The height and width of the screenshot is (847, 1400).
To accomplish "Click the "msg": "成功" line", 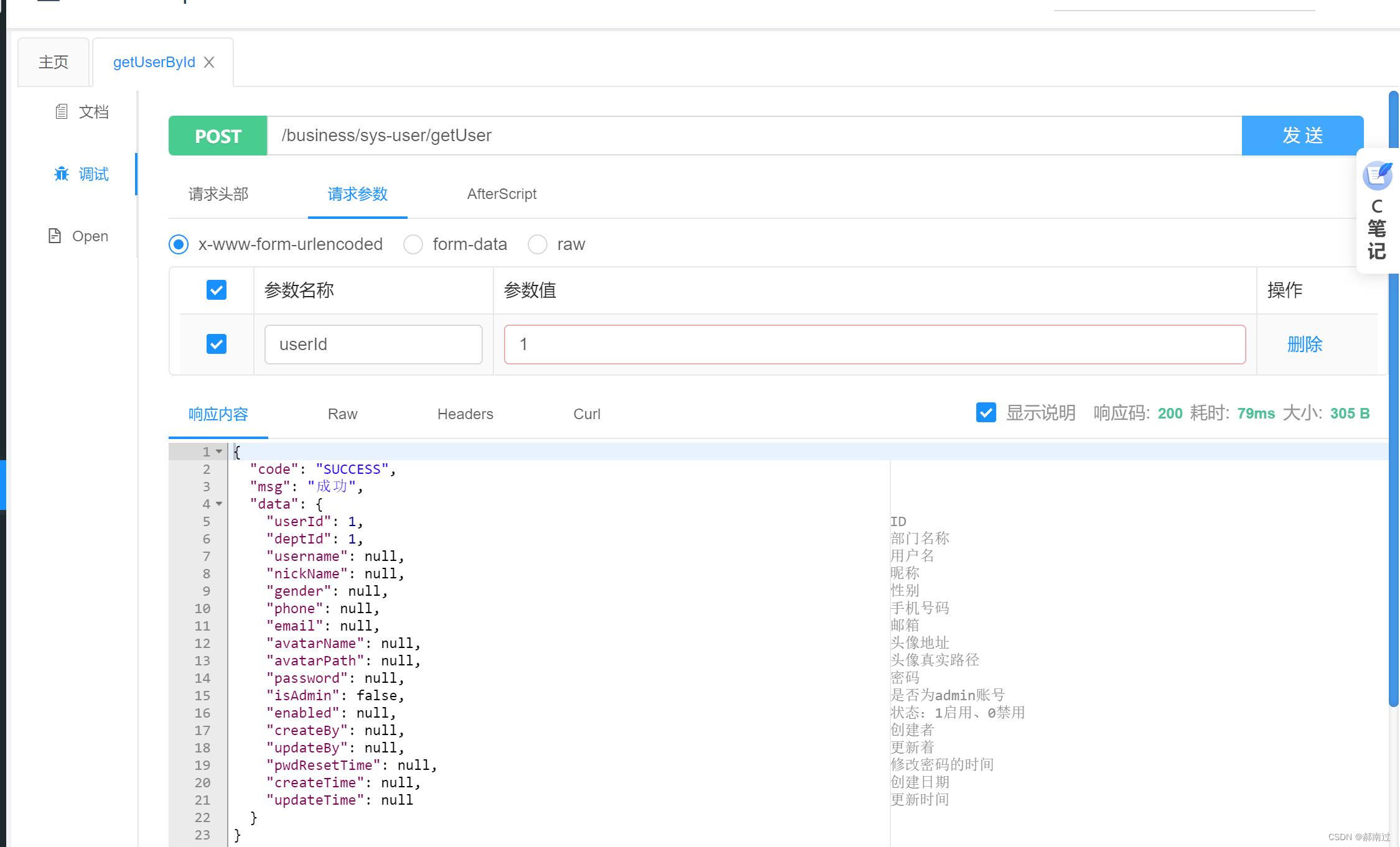I will pyautogui.click(x=307, y=487).
